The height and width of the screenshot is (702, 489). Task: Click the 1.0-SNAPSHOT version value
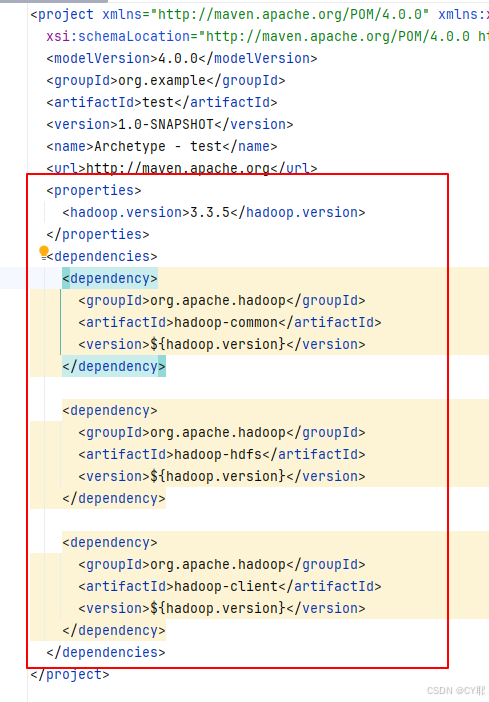point(166,124)
